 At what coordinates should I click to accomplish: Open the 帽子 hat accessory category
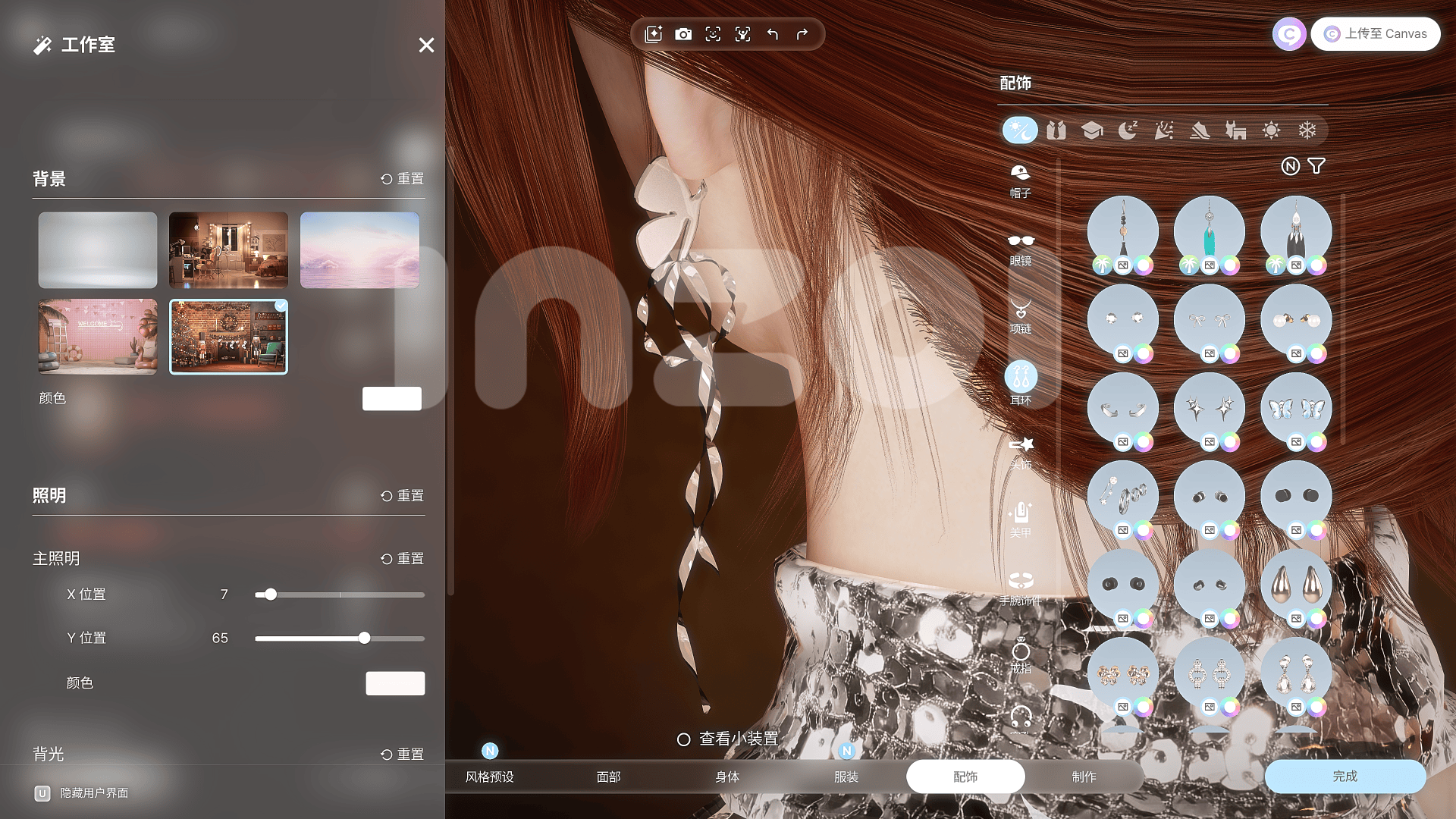pos(1021,180)
